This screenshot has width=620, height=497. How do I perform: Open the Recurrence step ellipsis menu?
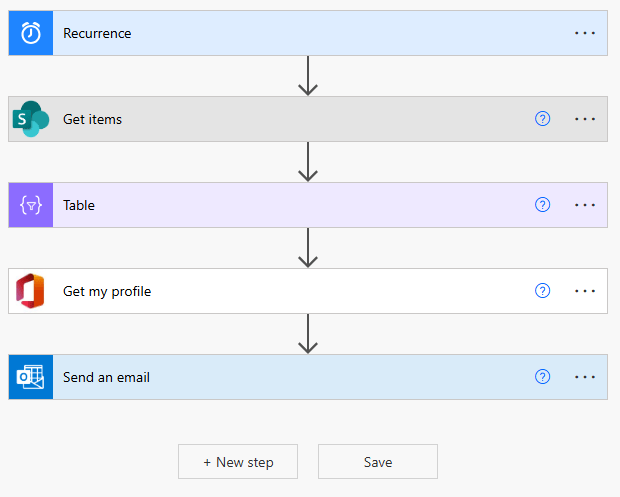click(x=585, y=33)
